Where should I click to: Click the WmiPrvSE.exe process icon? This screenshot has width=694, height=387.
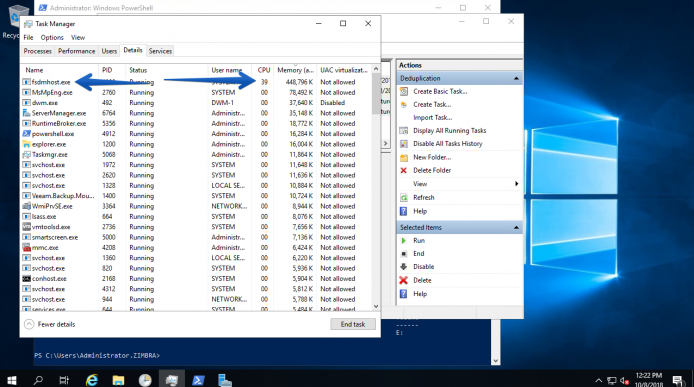[x=27, y=206]
